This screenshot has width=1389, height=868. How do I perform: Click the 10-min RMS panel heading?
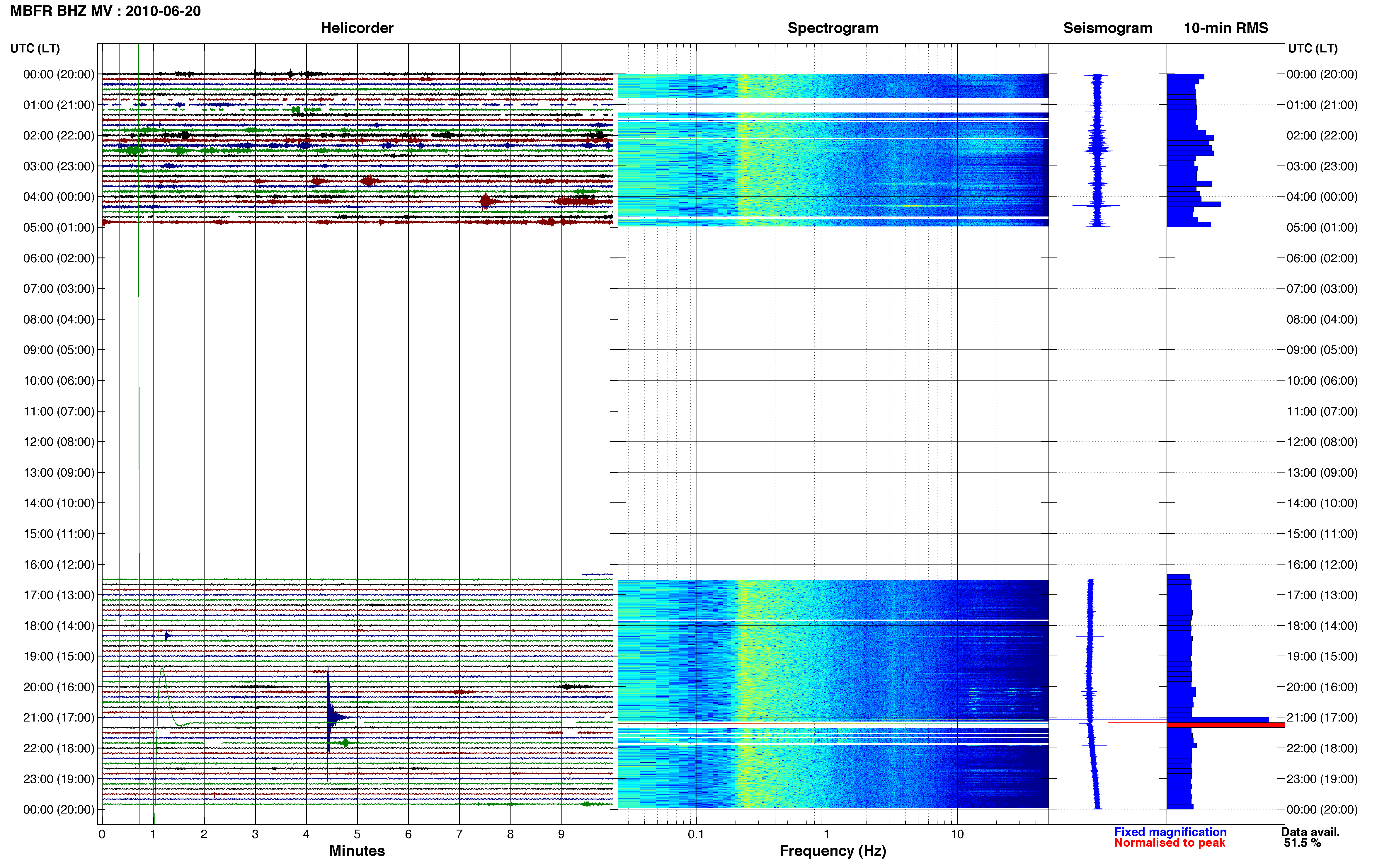1226,28
